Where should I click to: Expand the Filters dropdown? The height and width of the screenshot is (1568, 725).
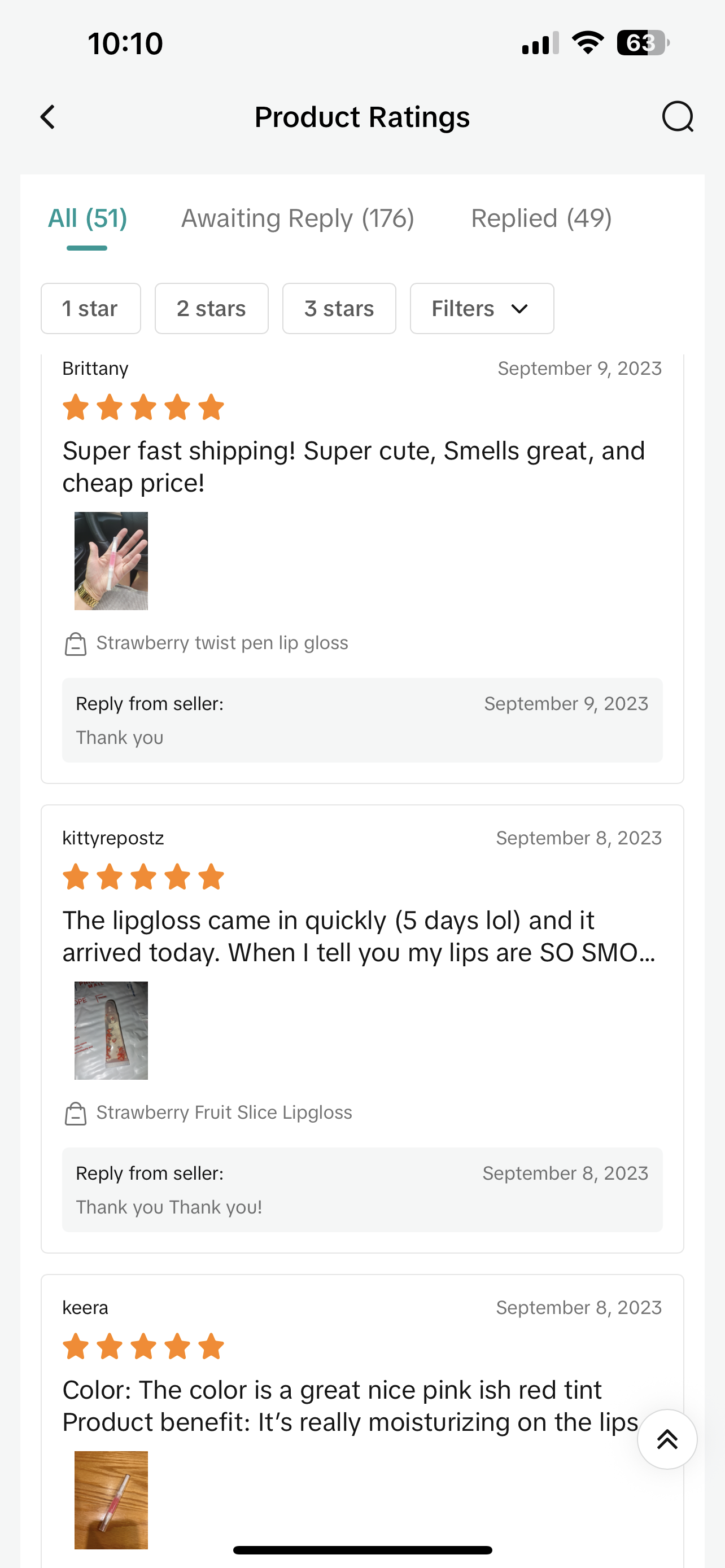coord(482,309)
